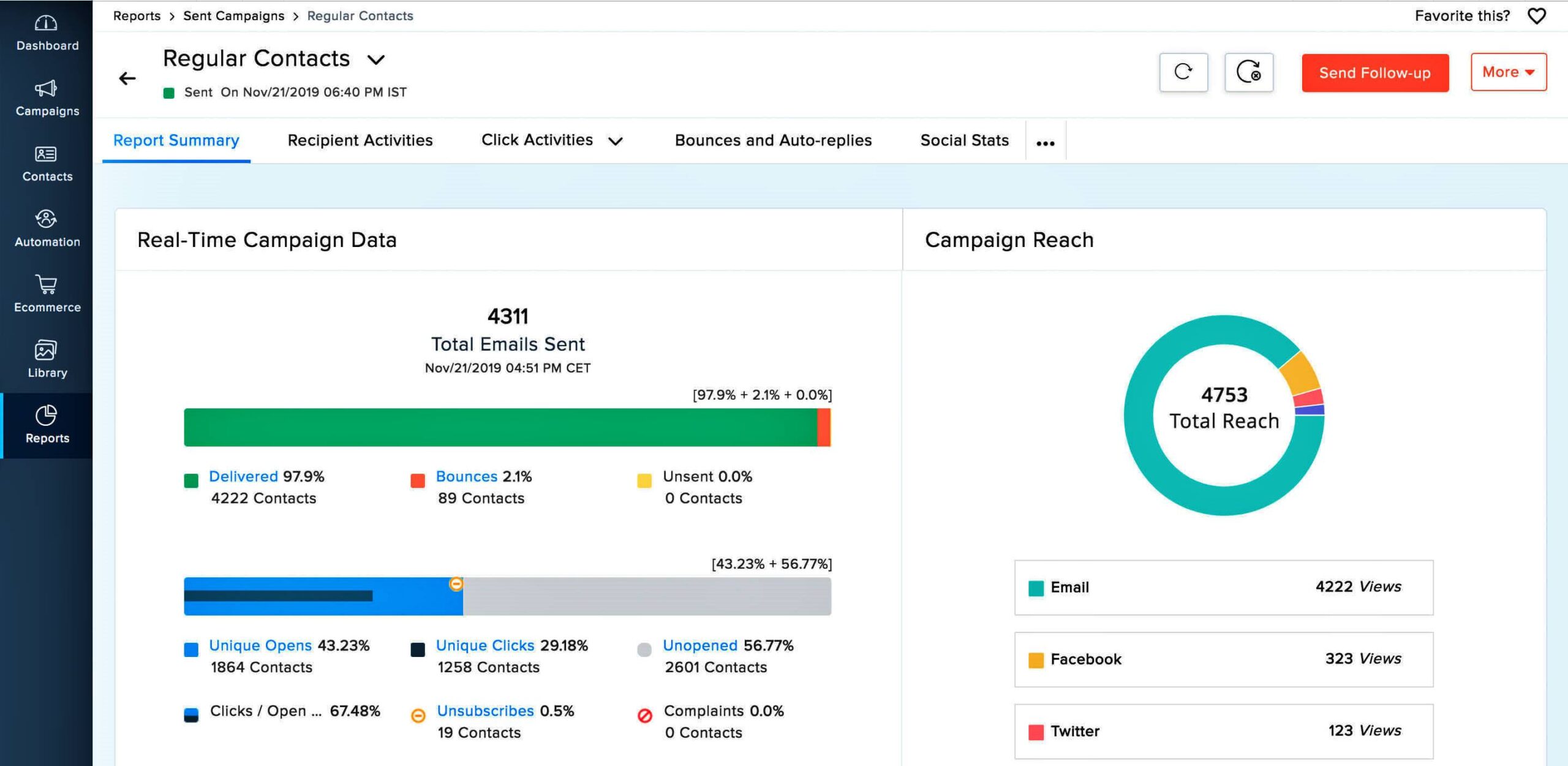Expand the Click Activities tab chevron
The height and width of the screenshot is (766, 1568).
point(616,142)
